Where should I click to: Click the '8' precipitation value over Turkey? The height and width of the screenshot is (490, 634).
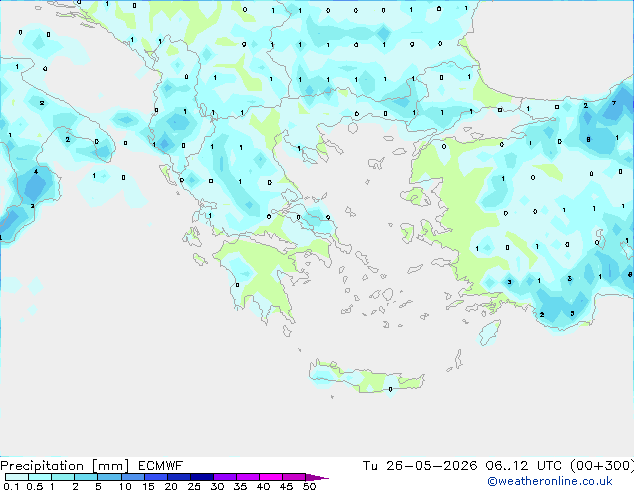[x=588, y=139]
